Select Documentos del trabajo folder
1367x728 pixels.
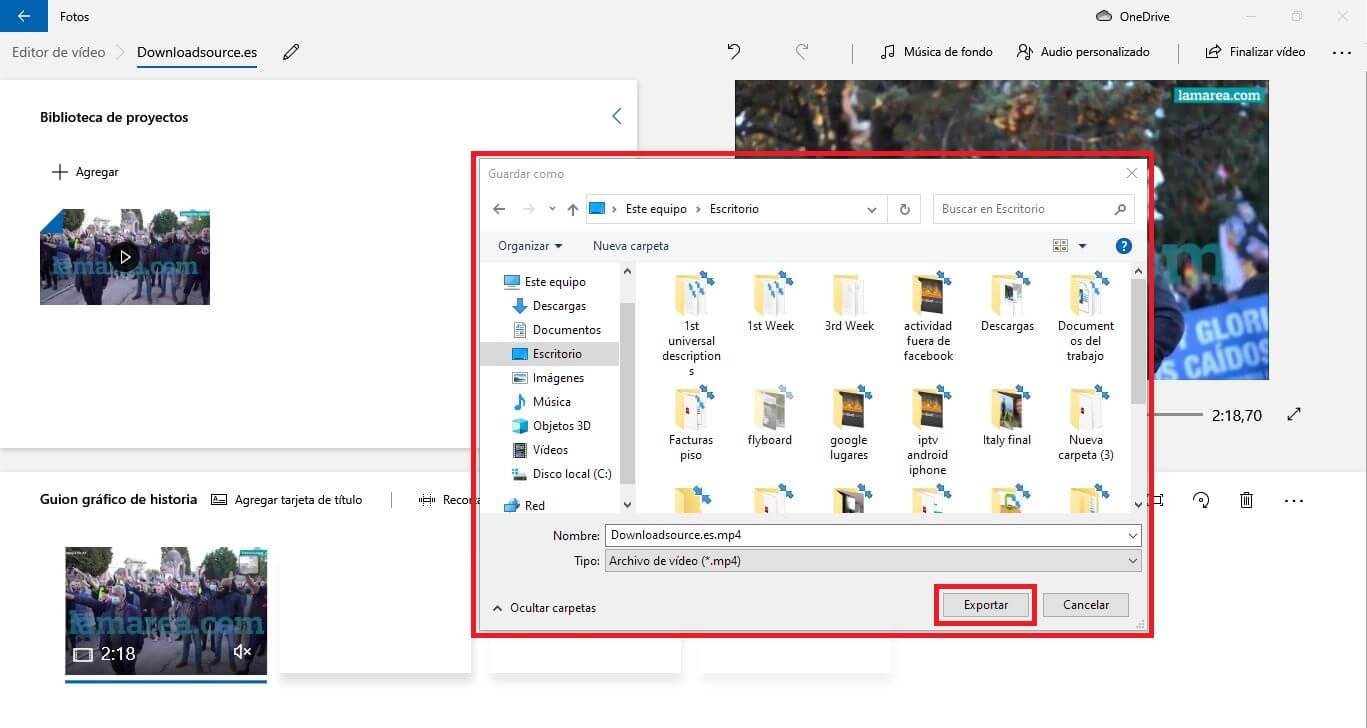[1086, 316]
